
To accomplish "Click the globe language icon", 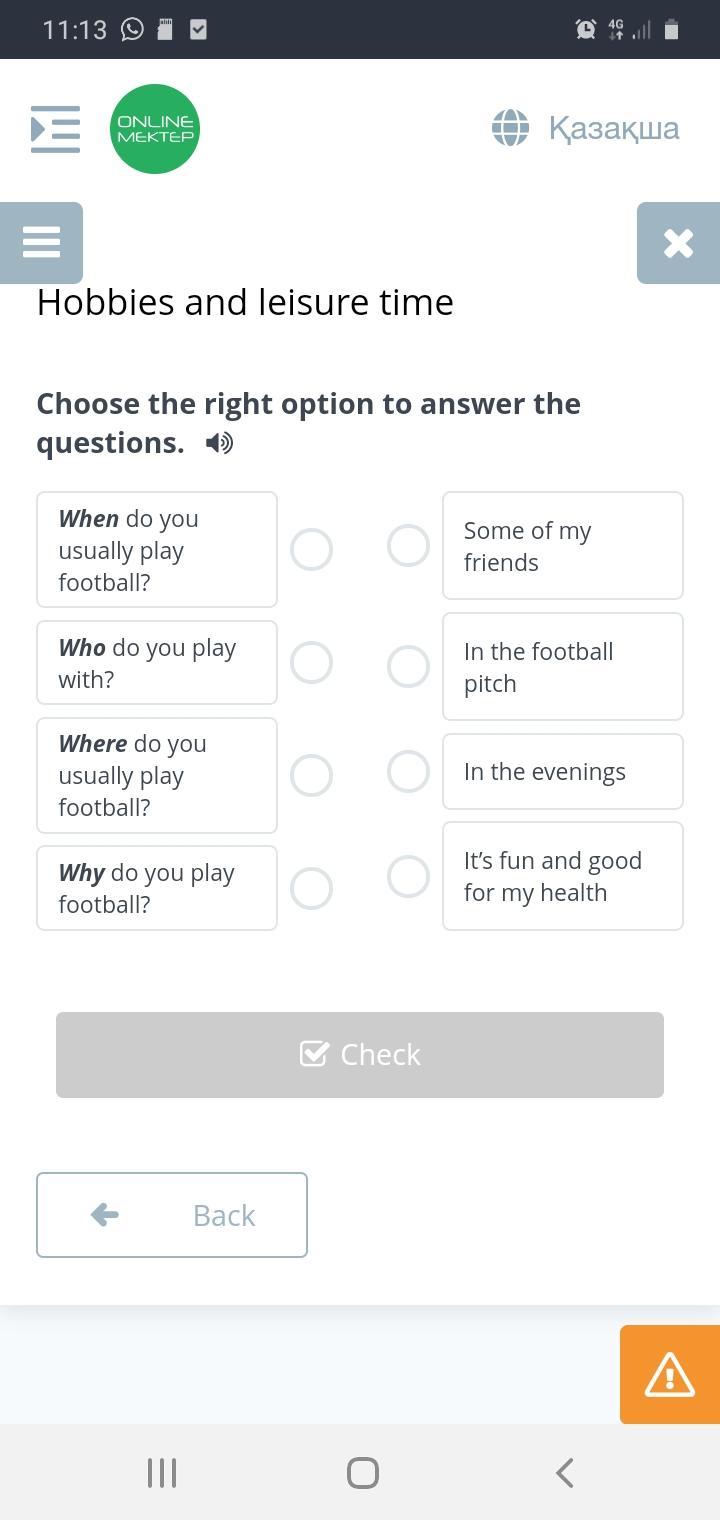I will (x=510, y=128).
